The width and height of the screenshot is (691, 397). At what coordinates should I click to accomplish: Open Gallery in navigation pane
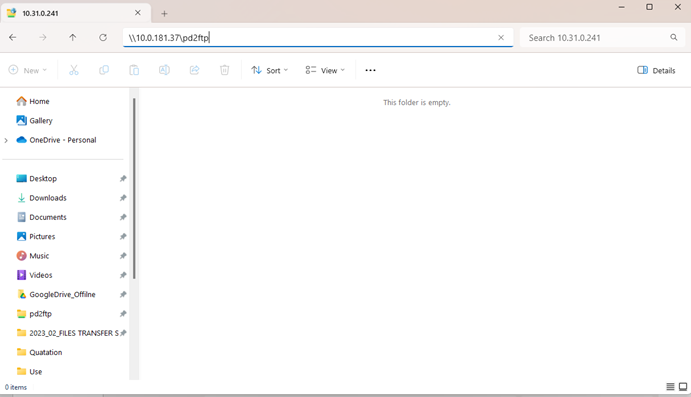[41, 120]
